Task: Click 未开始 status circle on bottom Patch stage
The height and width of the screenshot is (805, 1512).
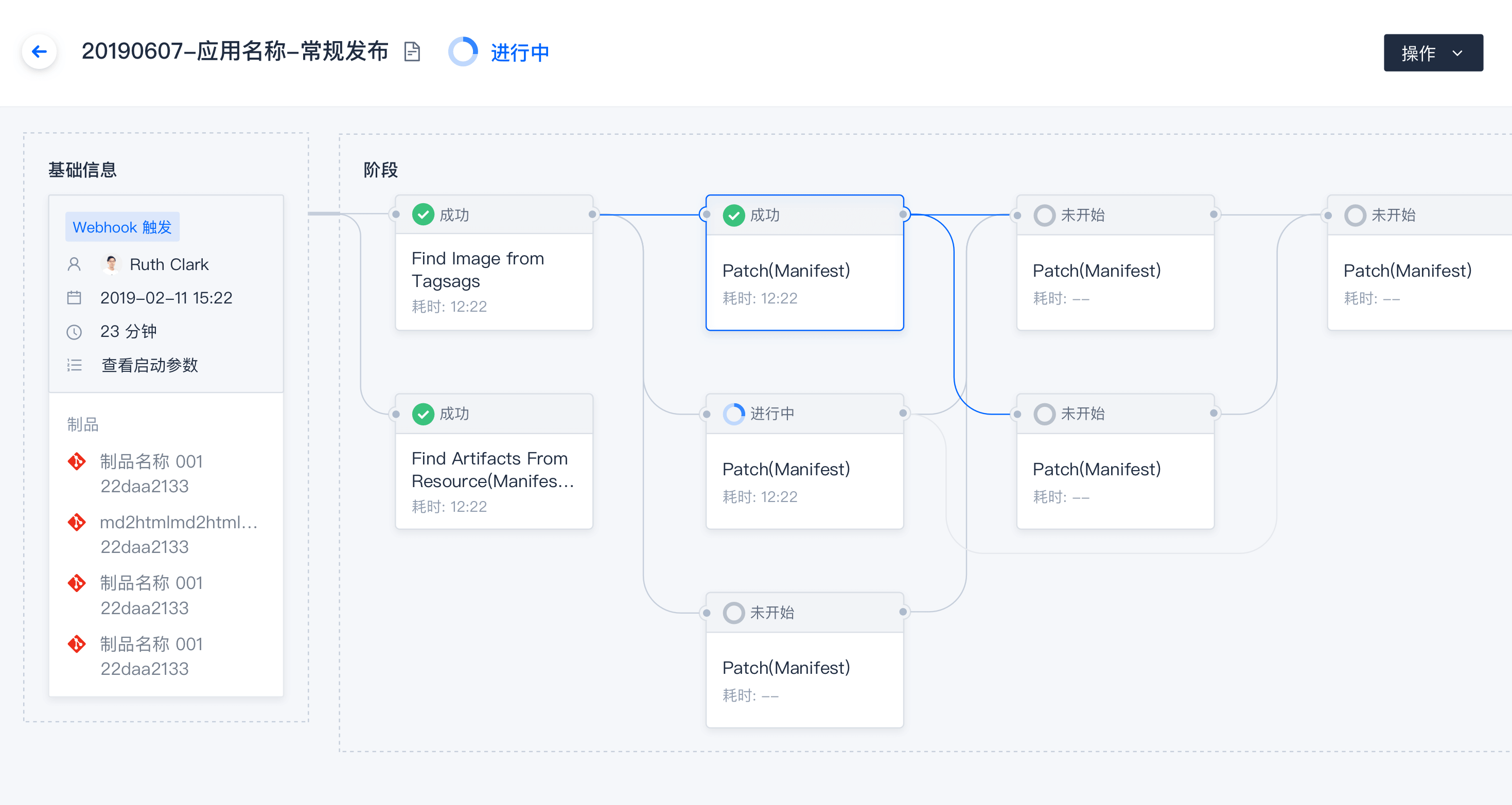Action: click(733, 613)
